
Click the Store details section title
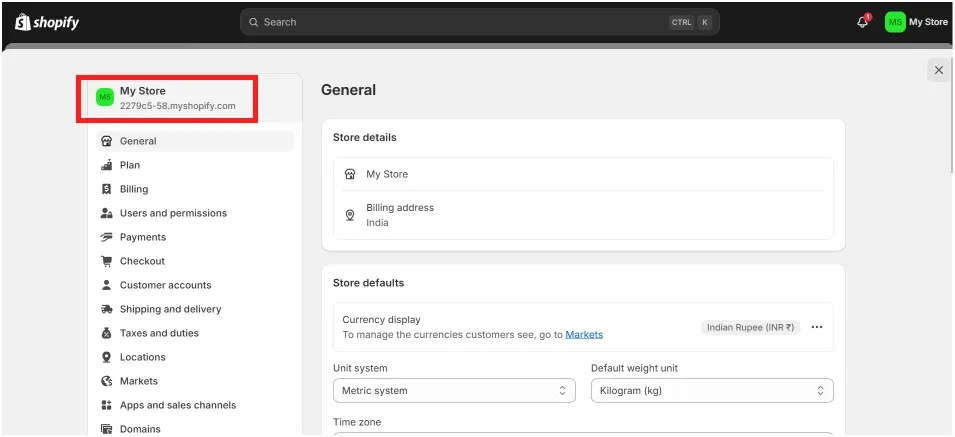(365, 138)
